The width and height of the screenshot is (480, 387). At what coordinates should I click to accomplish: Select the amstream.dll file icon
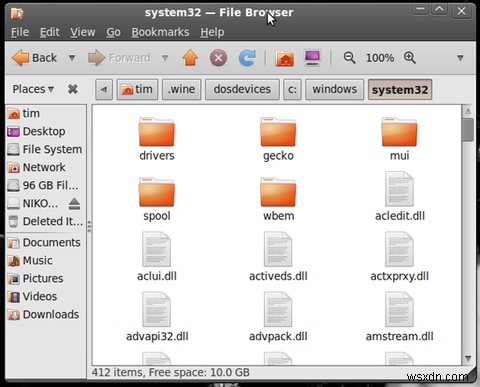click(x=399, y=310)
